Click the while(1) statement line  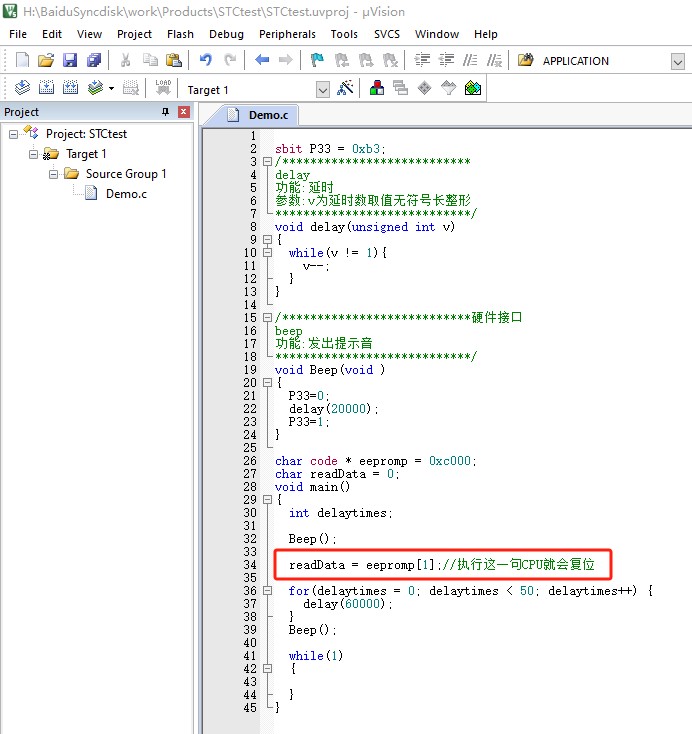coord(316,656)
